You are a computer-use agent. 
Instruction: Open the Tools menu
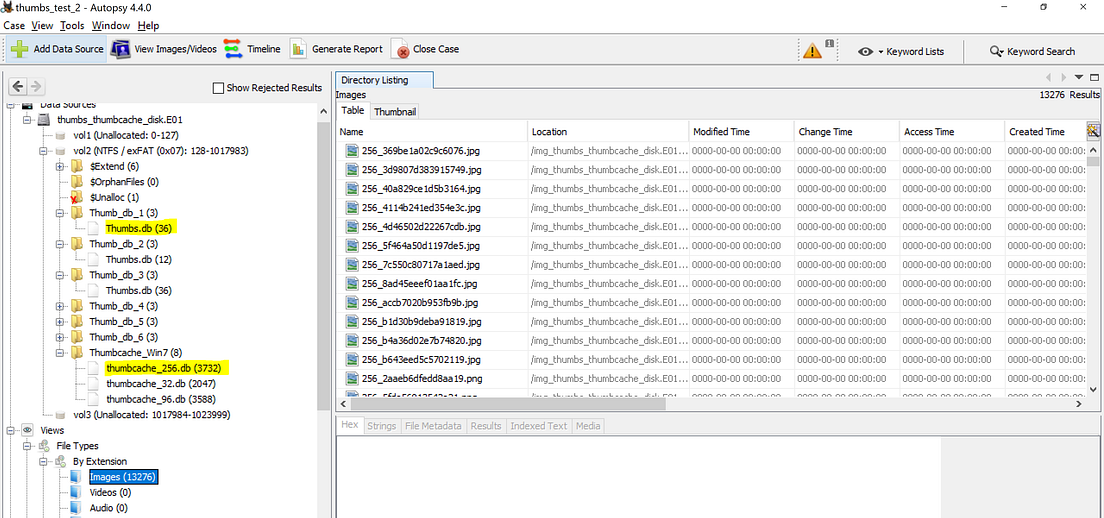(72, 25)
